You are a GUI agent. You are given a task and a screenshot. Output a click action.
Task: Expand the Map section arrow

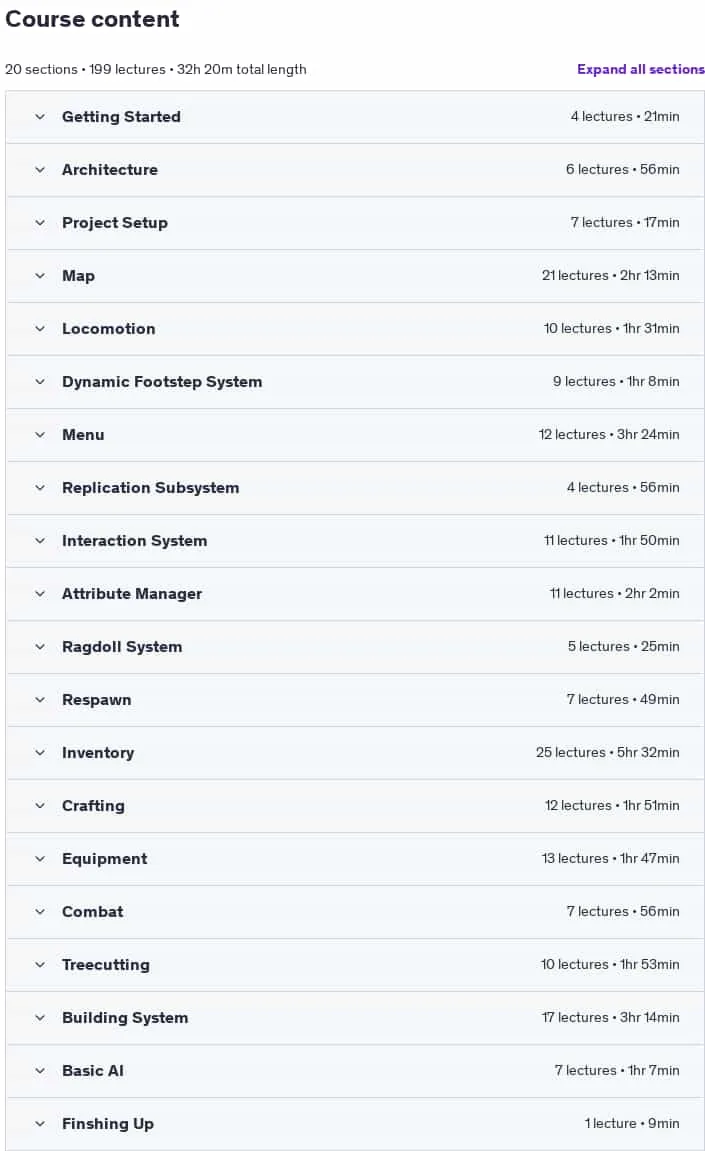[40, 276]
